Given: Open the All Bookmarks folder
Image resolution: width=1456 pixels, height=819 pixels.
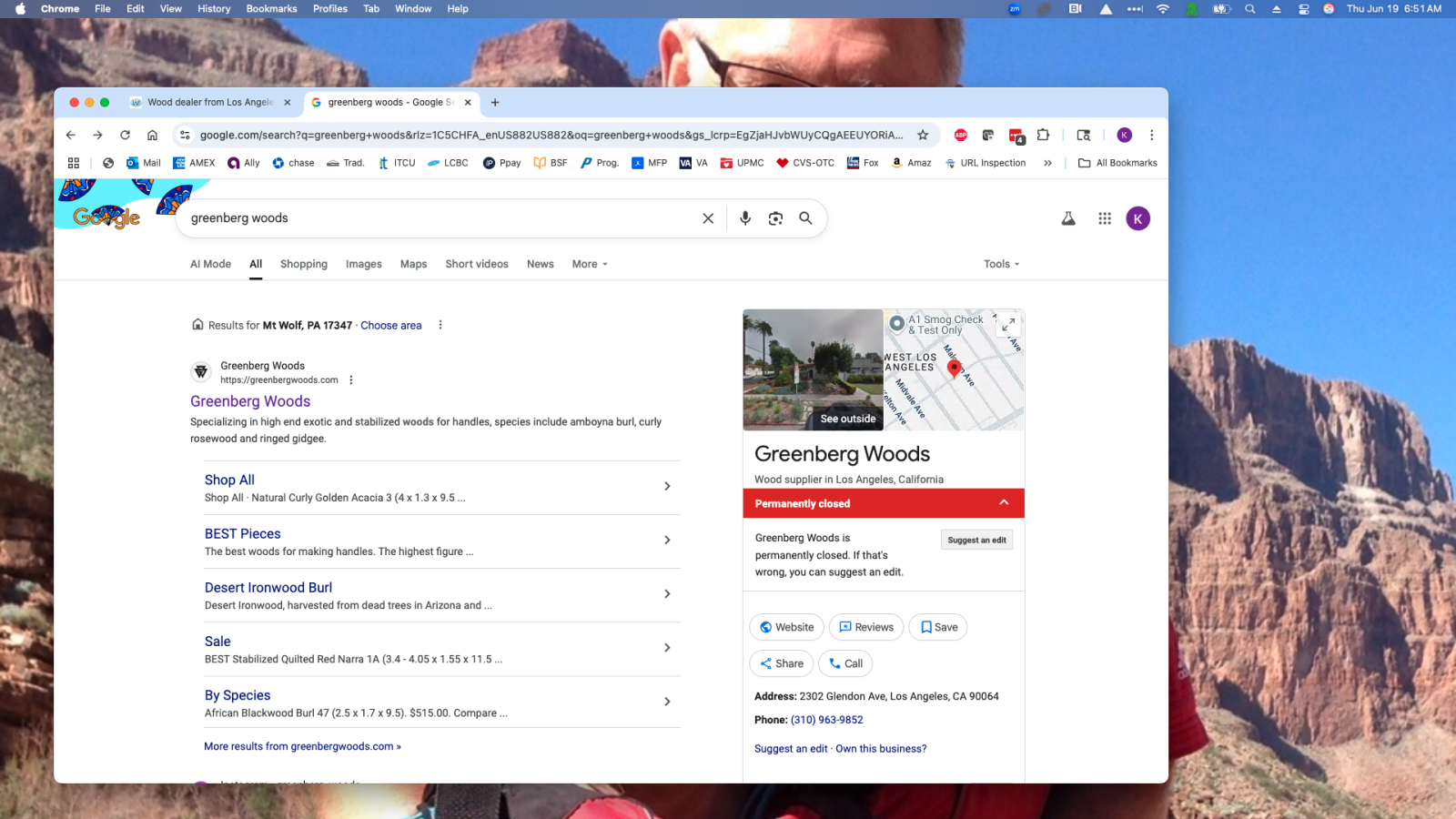Looking at the screenshot, I should 1117,163.
